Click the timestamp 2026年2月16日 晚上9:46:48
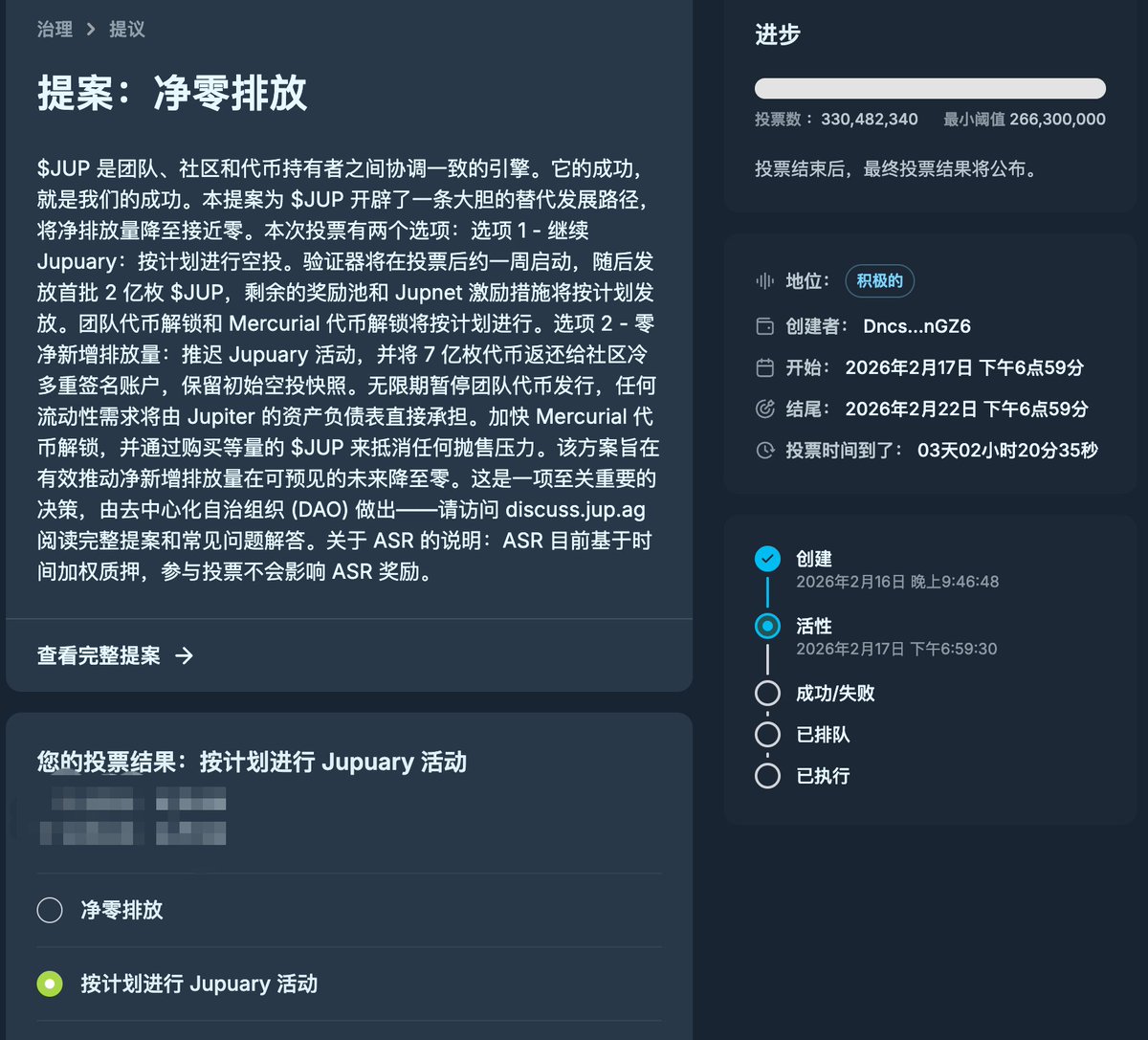This screenshot has height=1040, width=1148. (897, 582)
